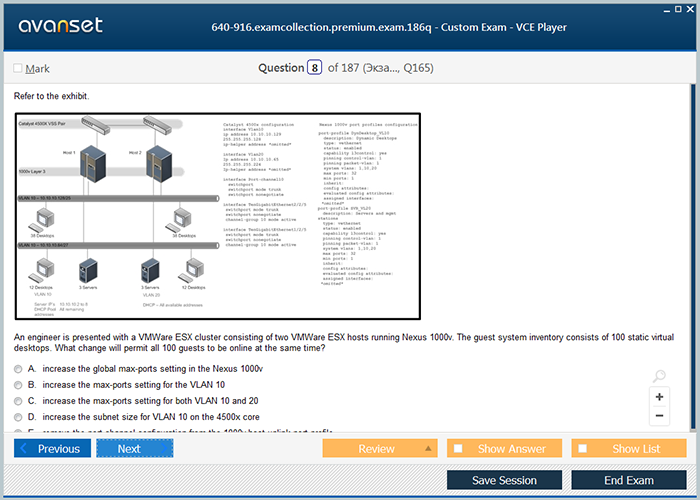
Task: Tick the Mark checkbox for this question
Action: click(18, 69)
